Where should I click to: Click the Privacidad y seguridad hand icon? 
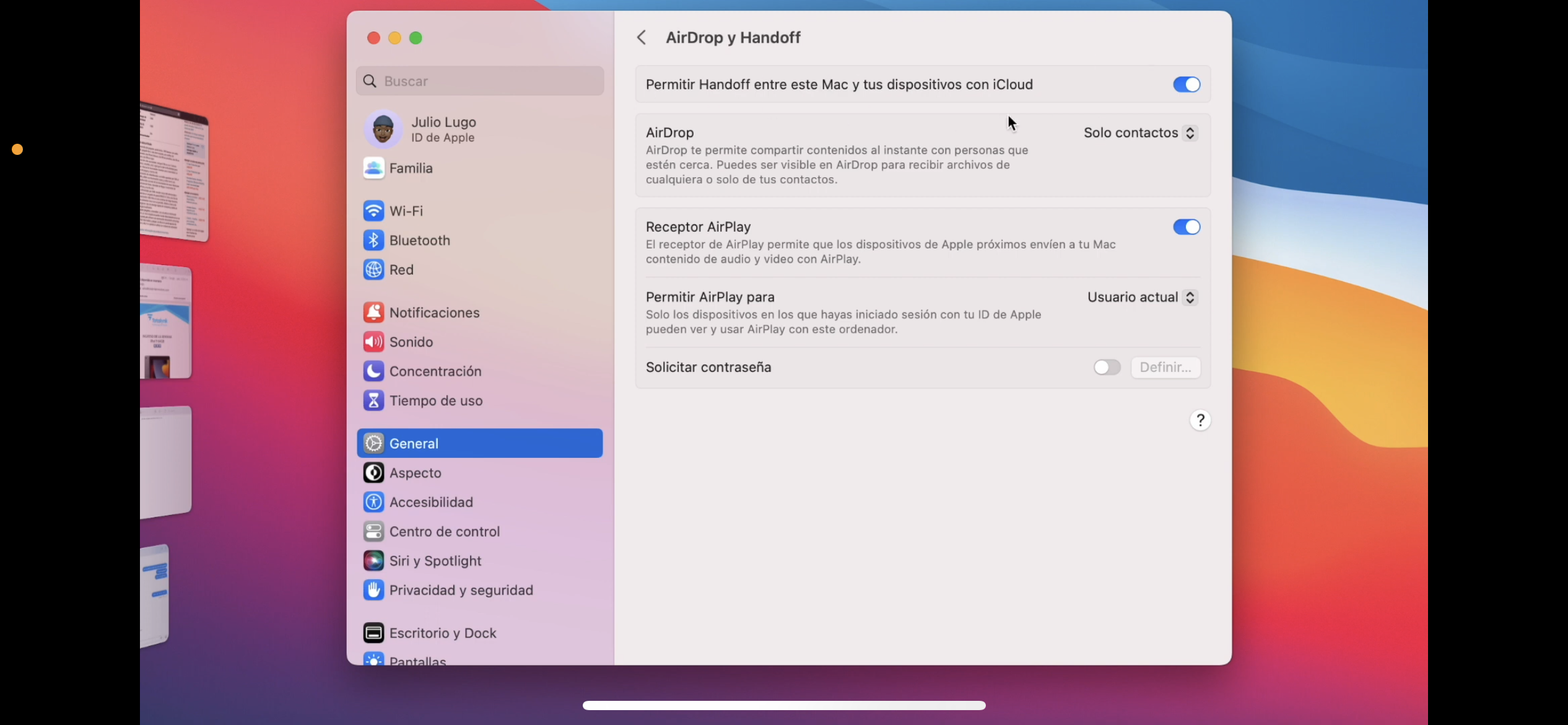[x=373, y=590]
